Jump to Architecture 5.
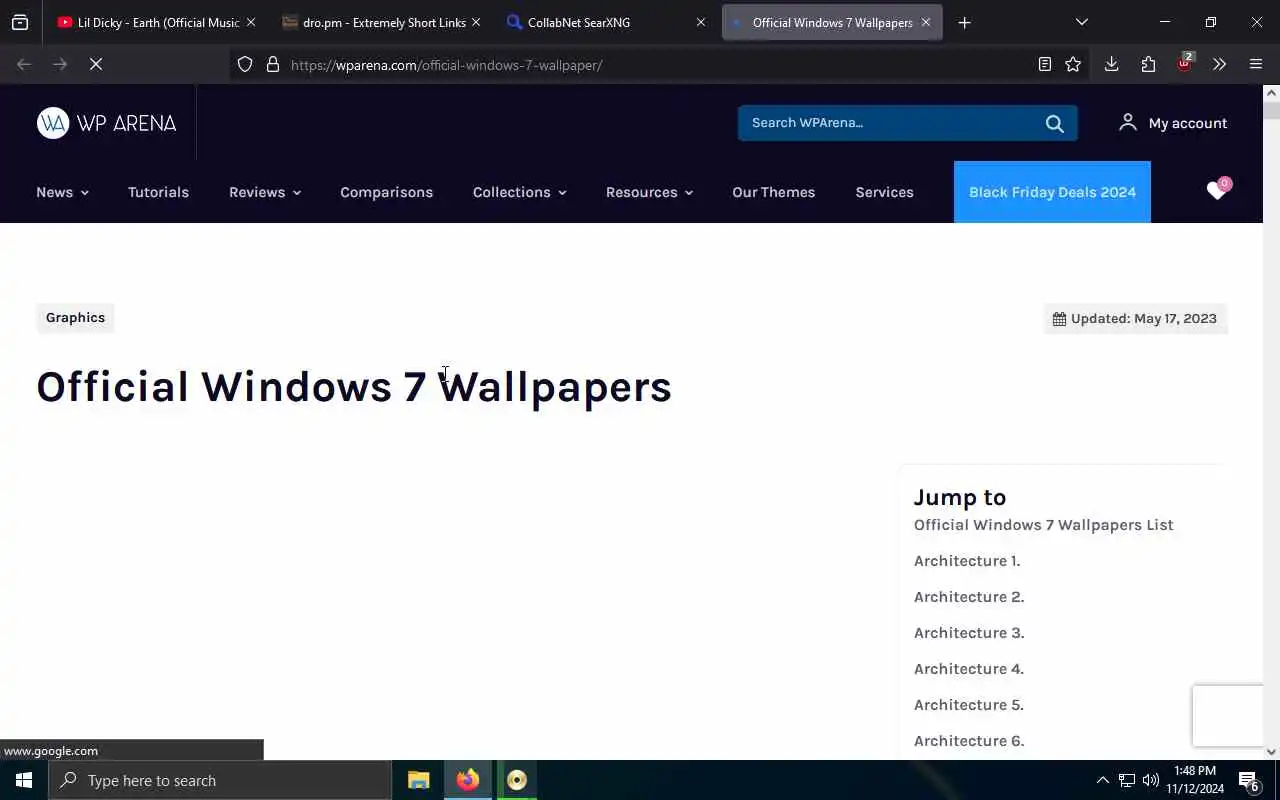The image size is (1280, 800). click(x=969, y=705)
